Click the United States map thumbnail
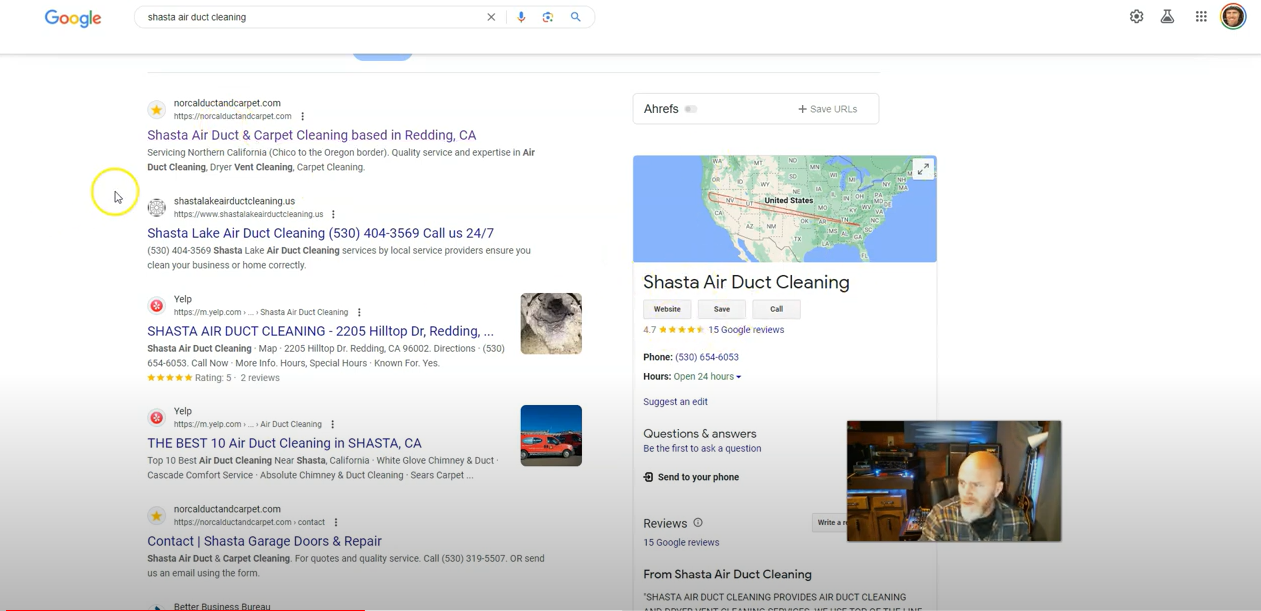Screen dimensions: 1261x611 coord(785,209)
